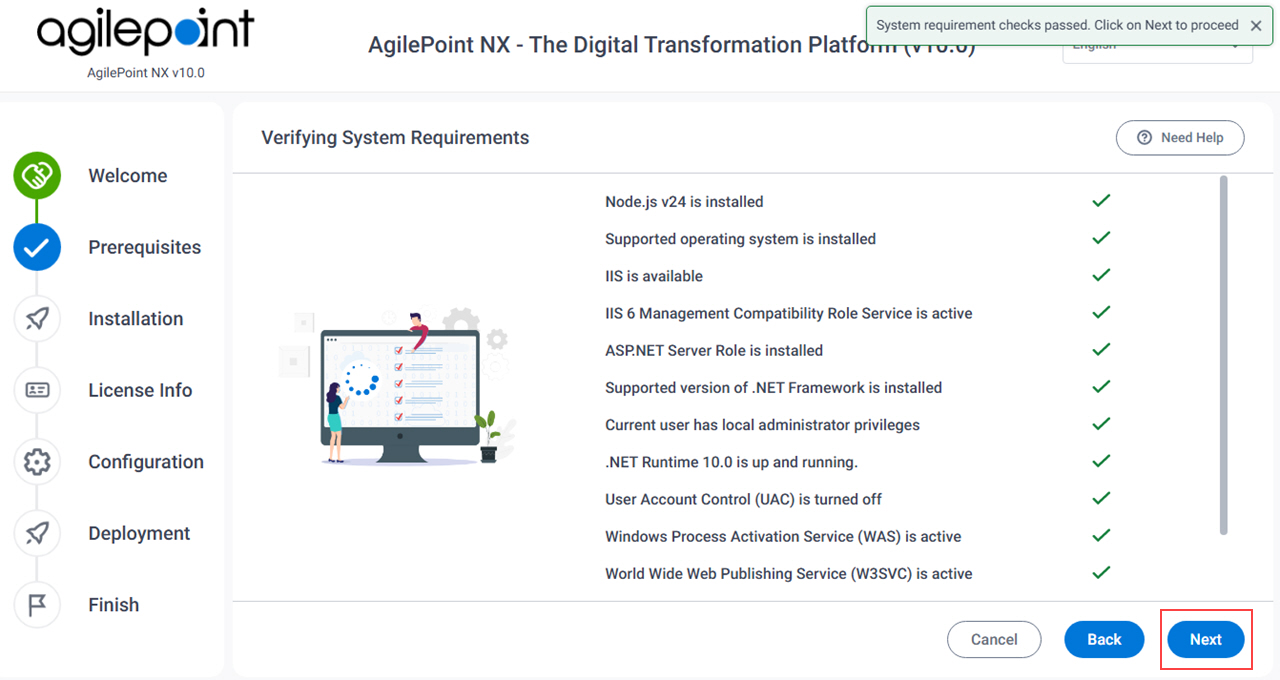Click the check beside .NET Framework is installed
The image size is (1280, 680).
(x=1101, y=387)
